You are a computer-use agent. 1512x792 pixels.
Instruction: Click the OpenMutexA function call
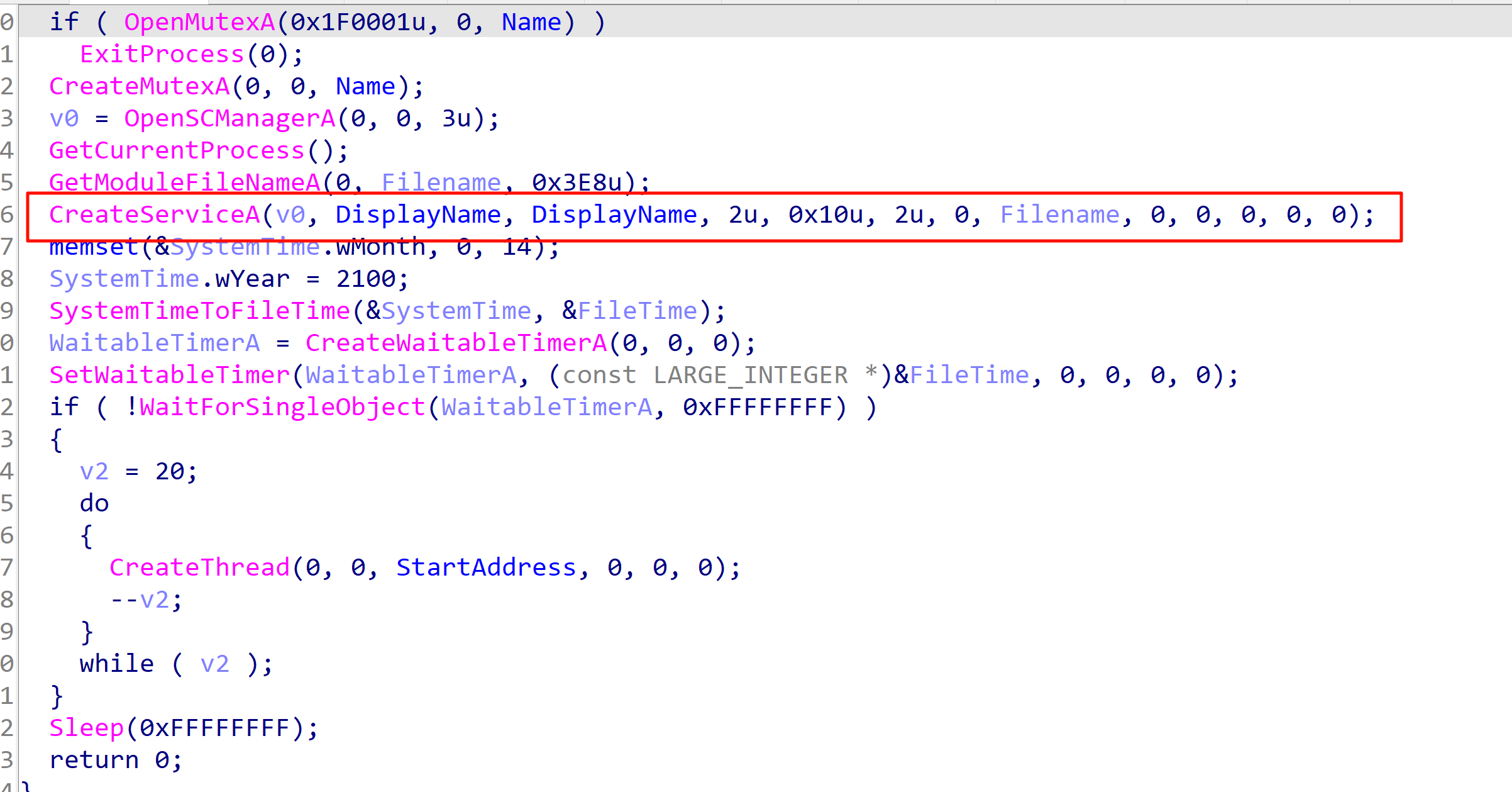click(199, 22)
